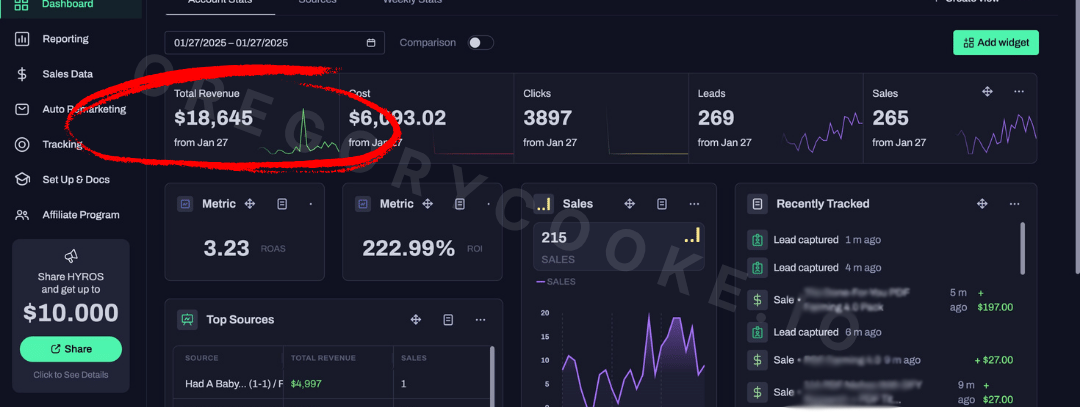Open the three-dot menu on Sales widget
This screenshot has width=1080, height=412.
(x=694, y=204)
